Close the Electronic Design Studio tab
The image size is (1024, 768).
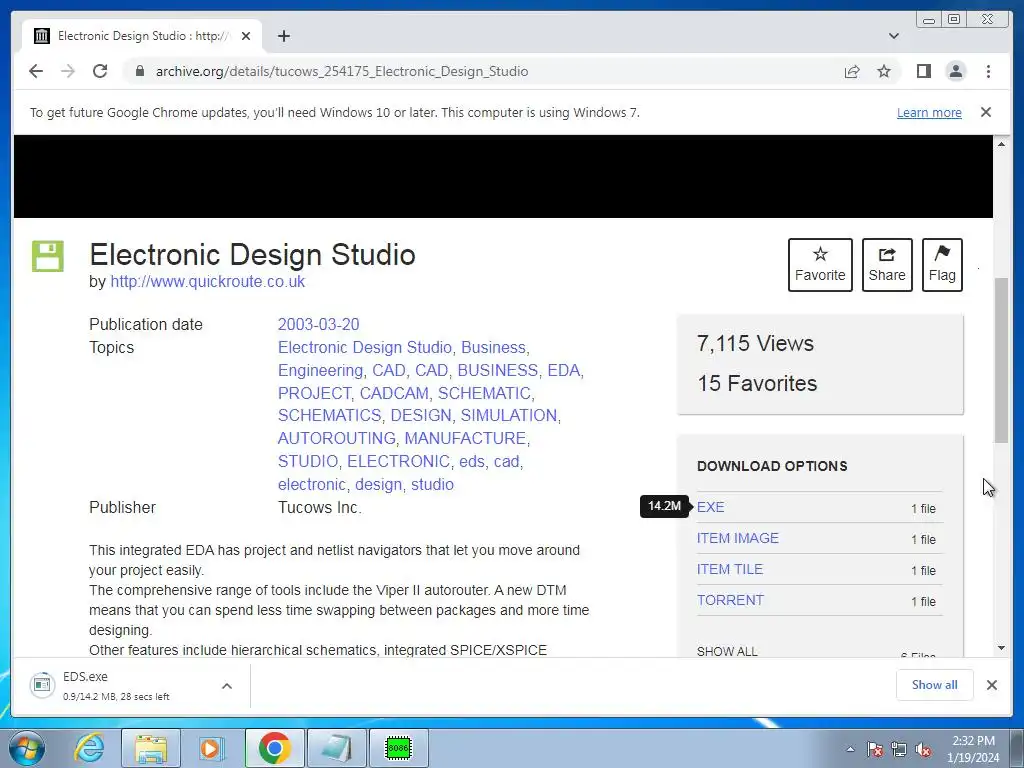[x=246, y=36]
